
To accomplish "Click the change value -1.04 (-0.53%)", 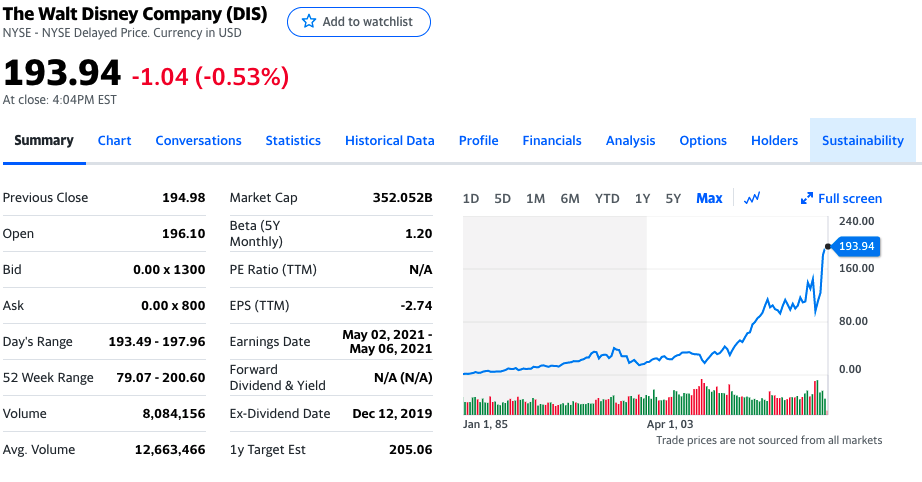I will [x=211, y=76].
